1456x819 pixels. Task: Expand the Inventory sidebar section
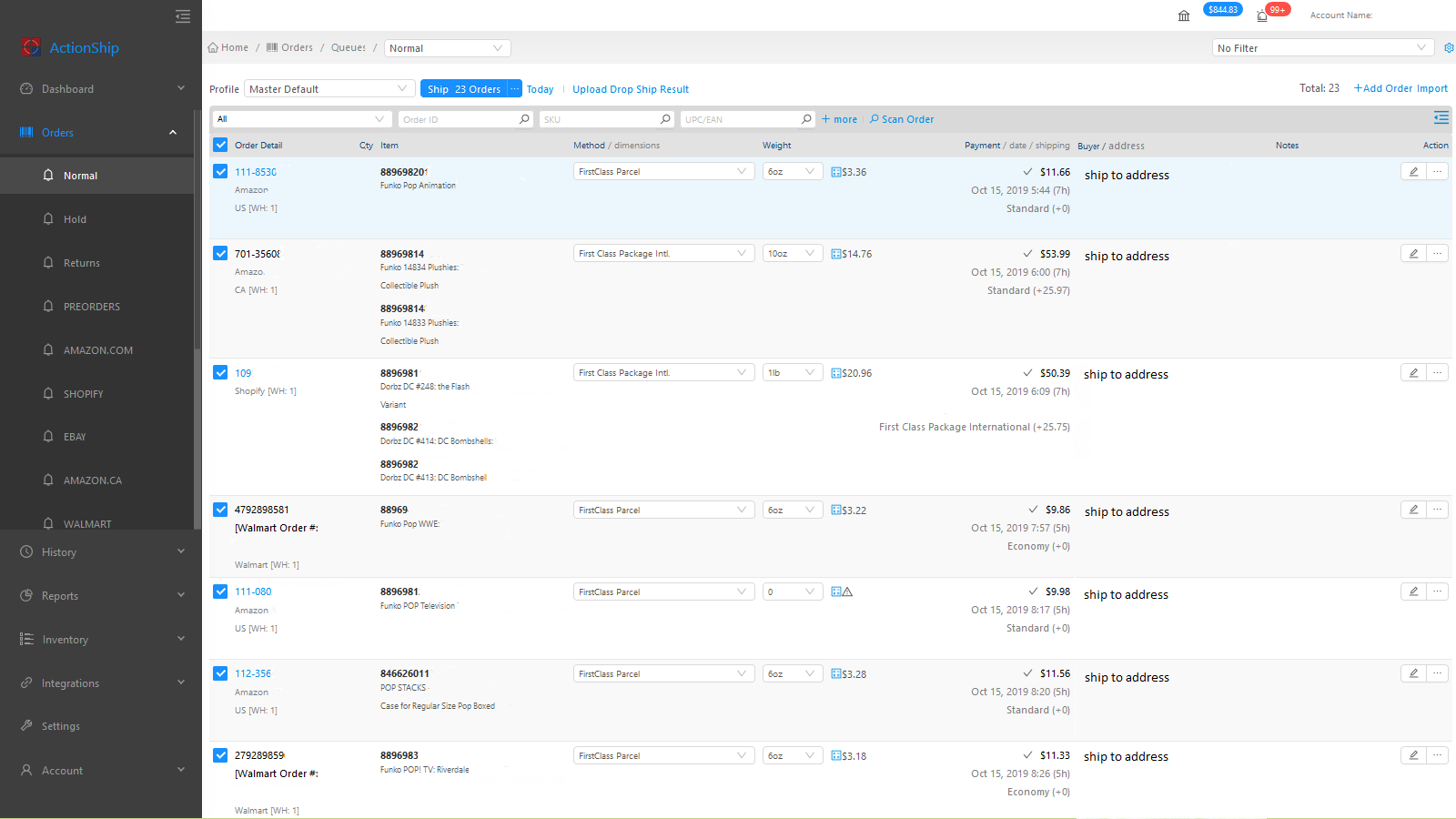[x=100, y=640]
